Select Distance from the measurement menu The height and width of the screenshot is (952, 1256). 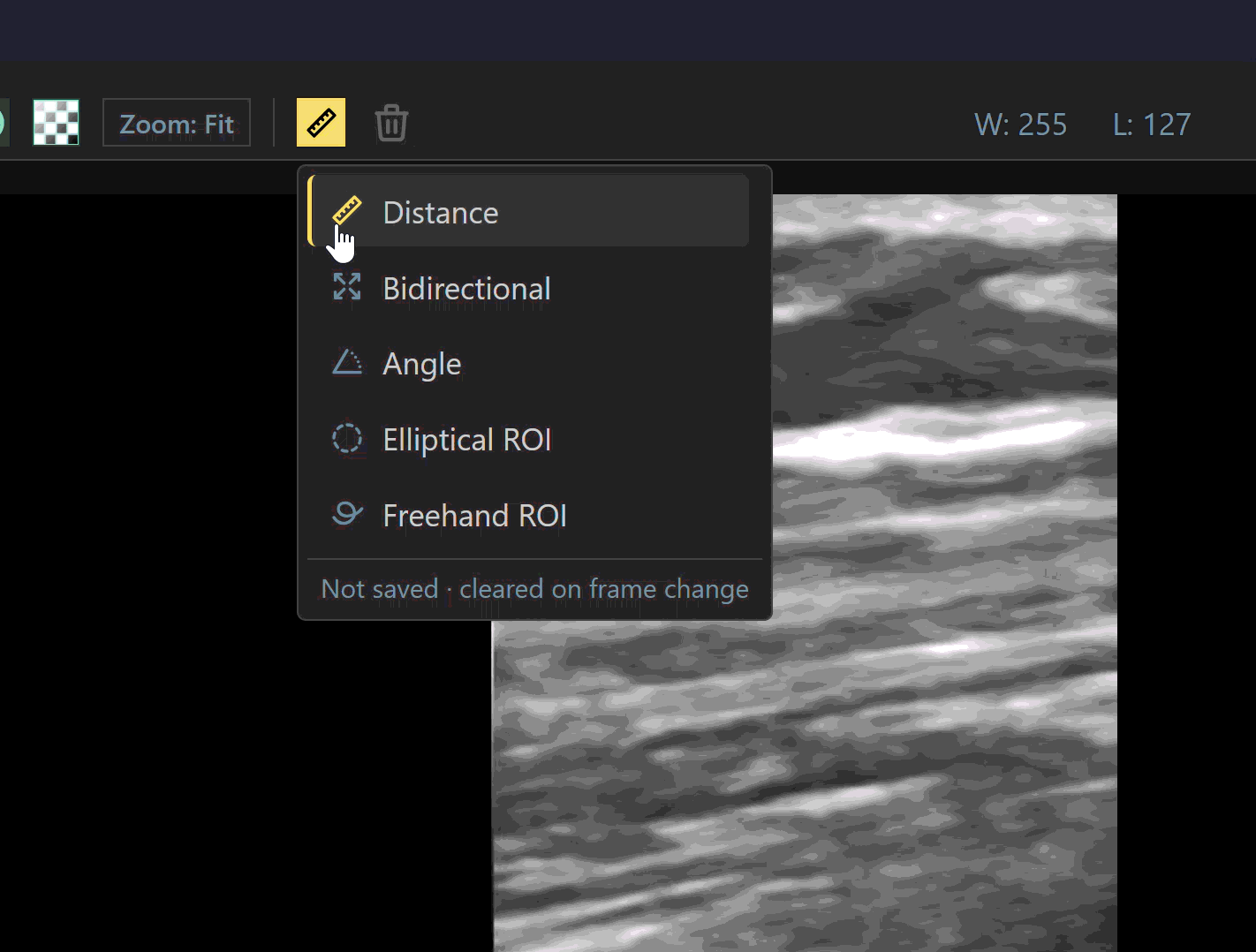click(528, 211)
